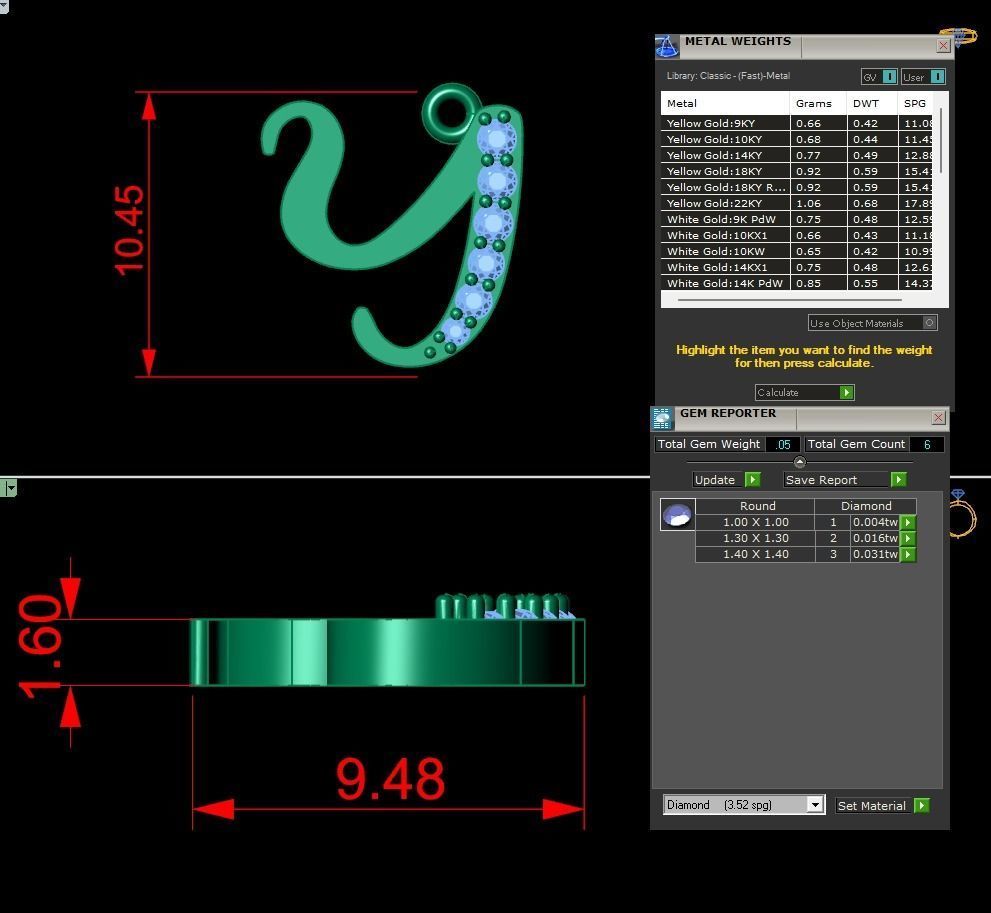Click the Grams column header

click(x=818, y=103)
